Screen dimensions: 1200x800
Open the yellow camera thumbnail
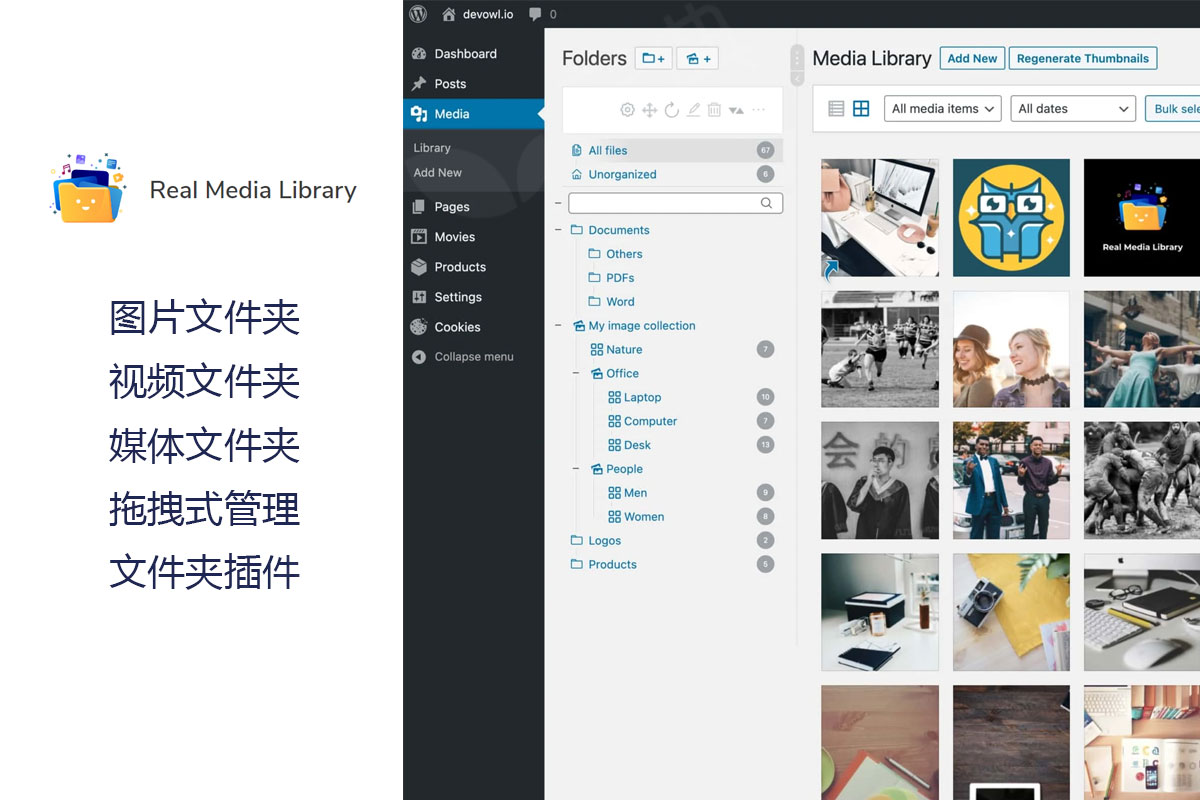click(1011, 612)
